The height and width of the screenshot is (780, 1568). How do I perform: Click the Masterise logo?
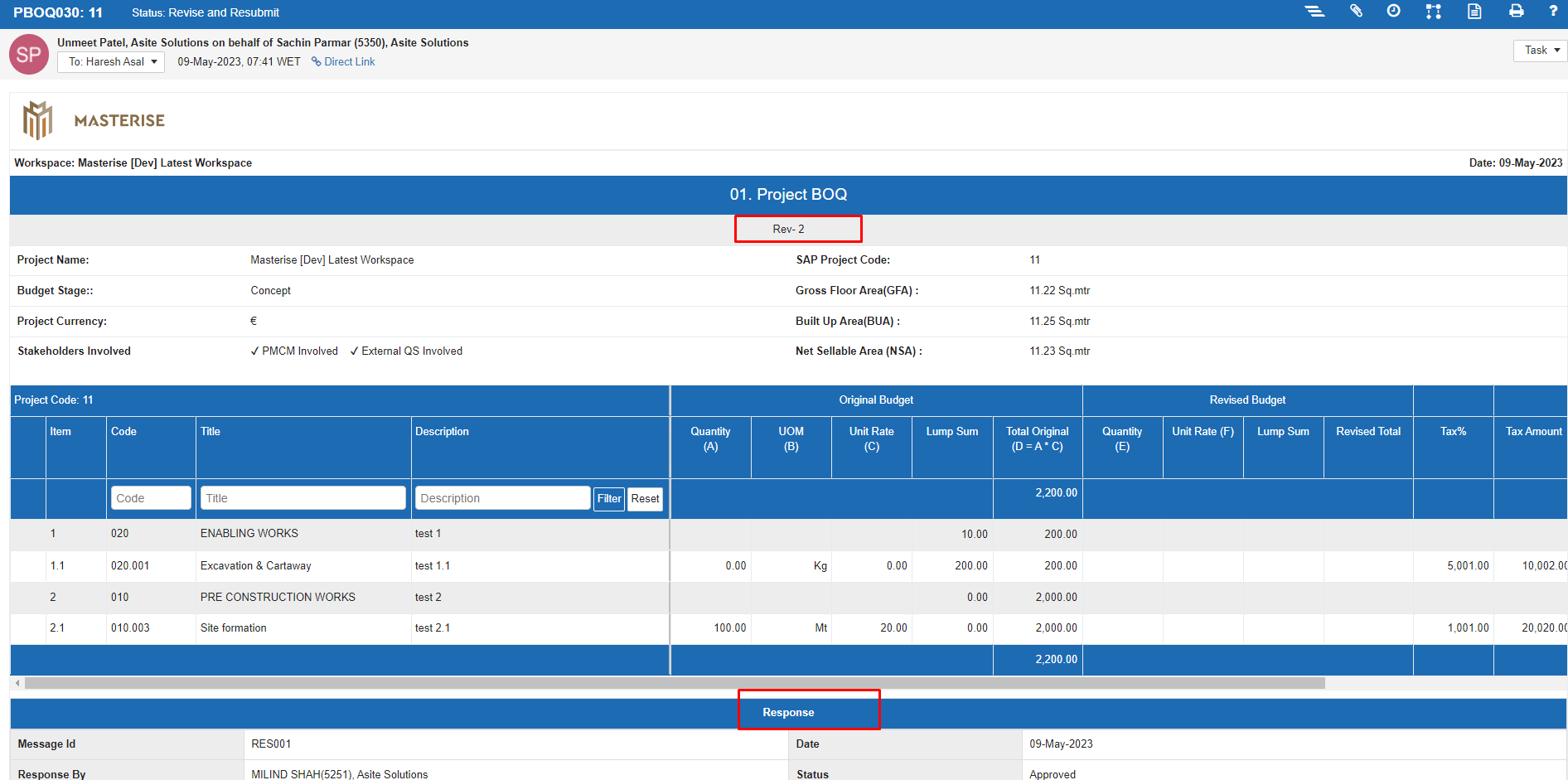point(94,121)
